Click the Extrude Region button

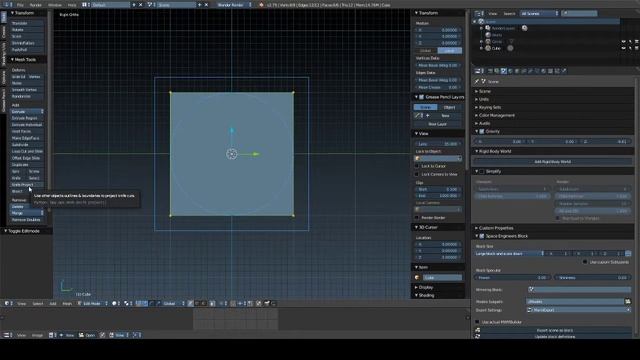click(27, 118)
